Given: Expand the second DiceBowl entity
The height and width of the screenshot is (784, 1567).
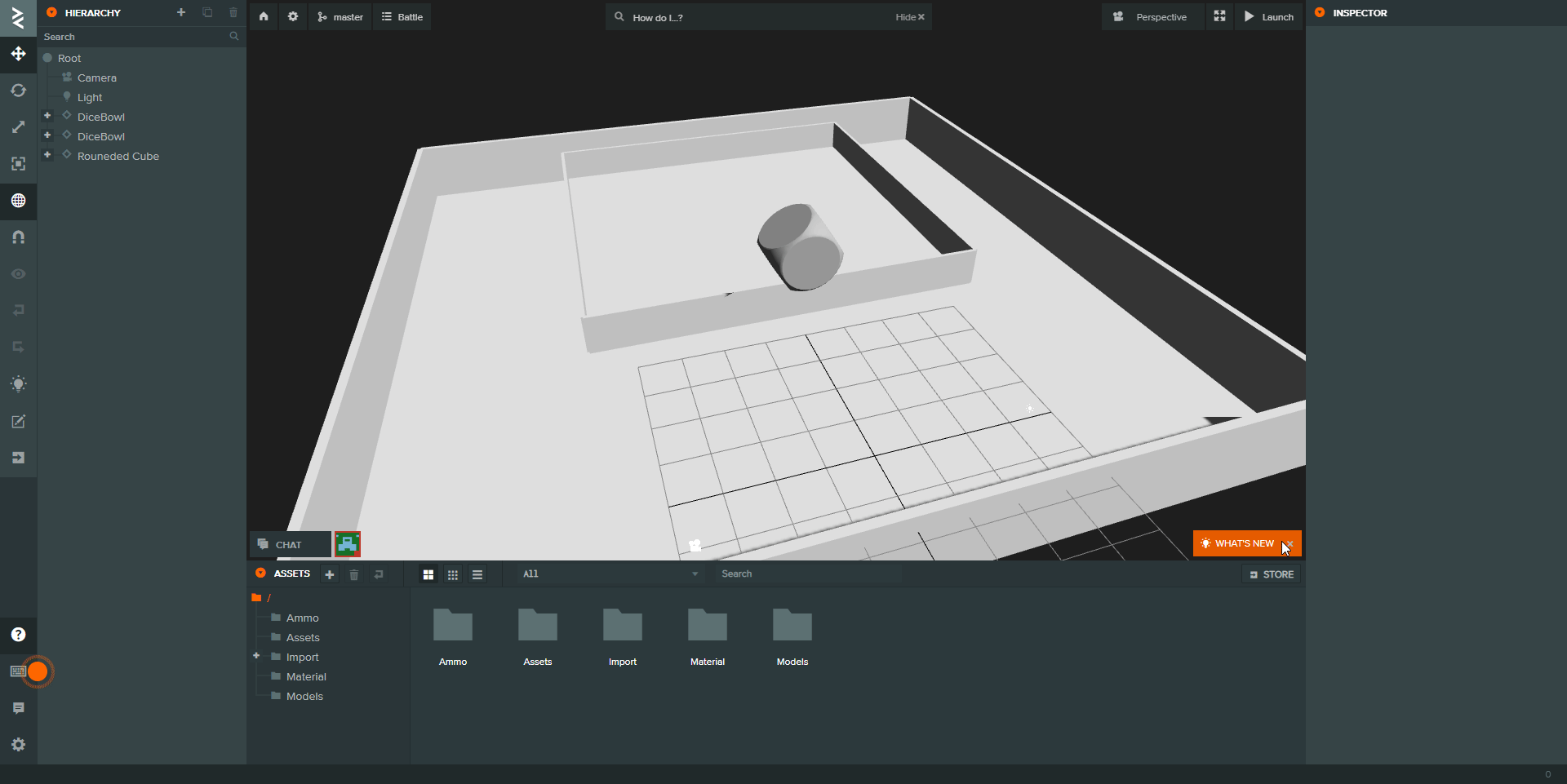Looking at the screenshot, I should (x=47, y=135).
